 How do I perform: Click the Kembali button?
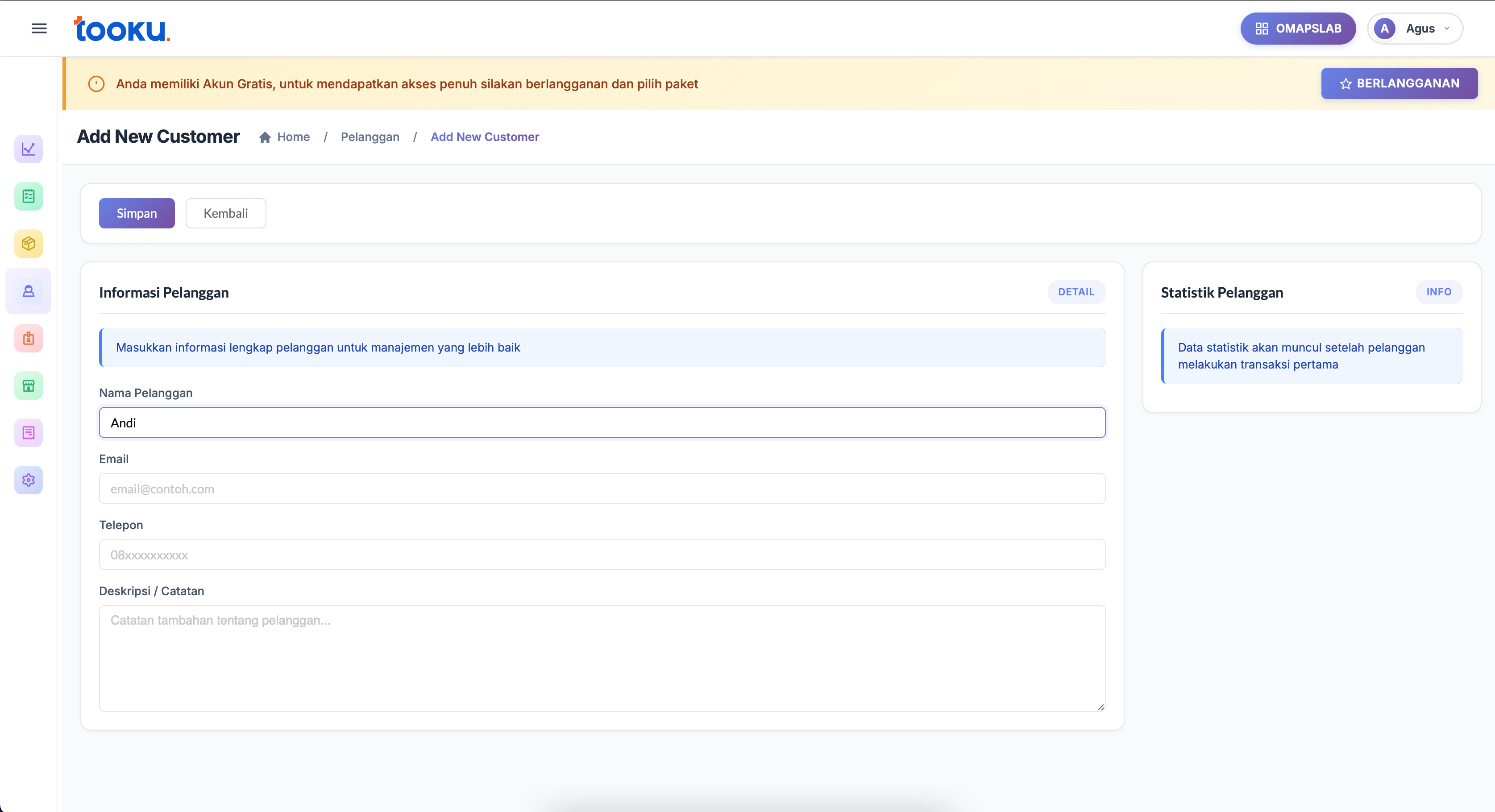click(x=226, y=213)
